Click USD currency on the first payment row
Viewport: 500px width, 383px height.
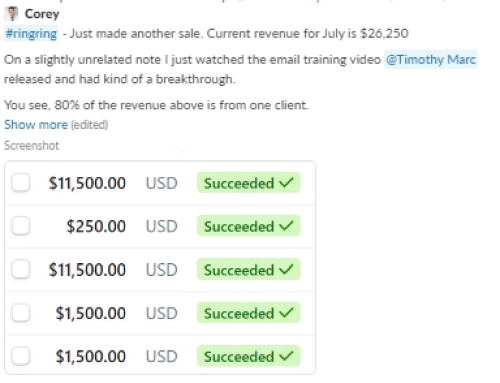pos(162,183)
